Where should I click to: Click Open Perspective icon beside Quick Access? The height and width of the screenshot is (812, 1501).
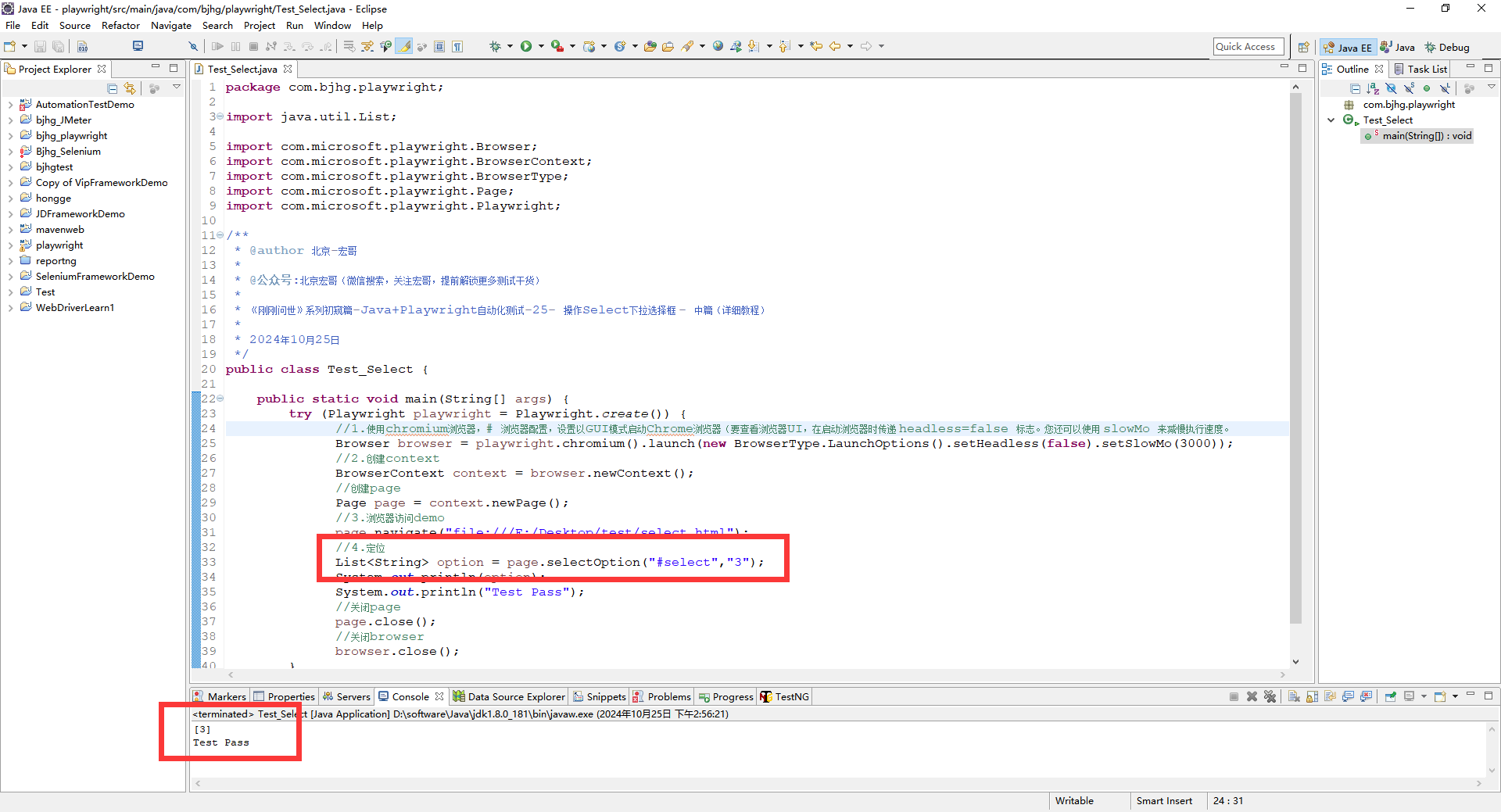[1303, 47]
